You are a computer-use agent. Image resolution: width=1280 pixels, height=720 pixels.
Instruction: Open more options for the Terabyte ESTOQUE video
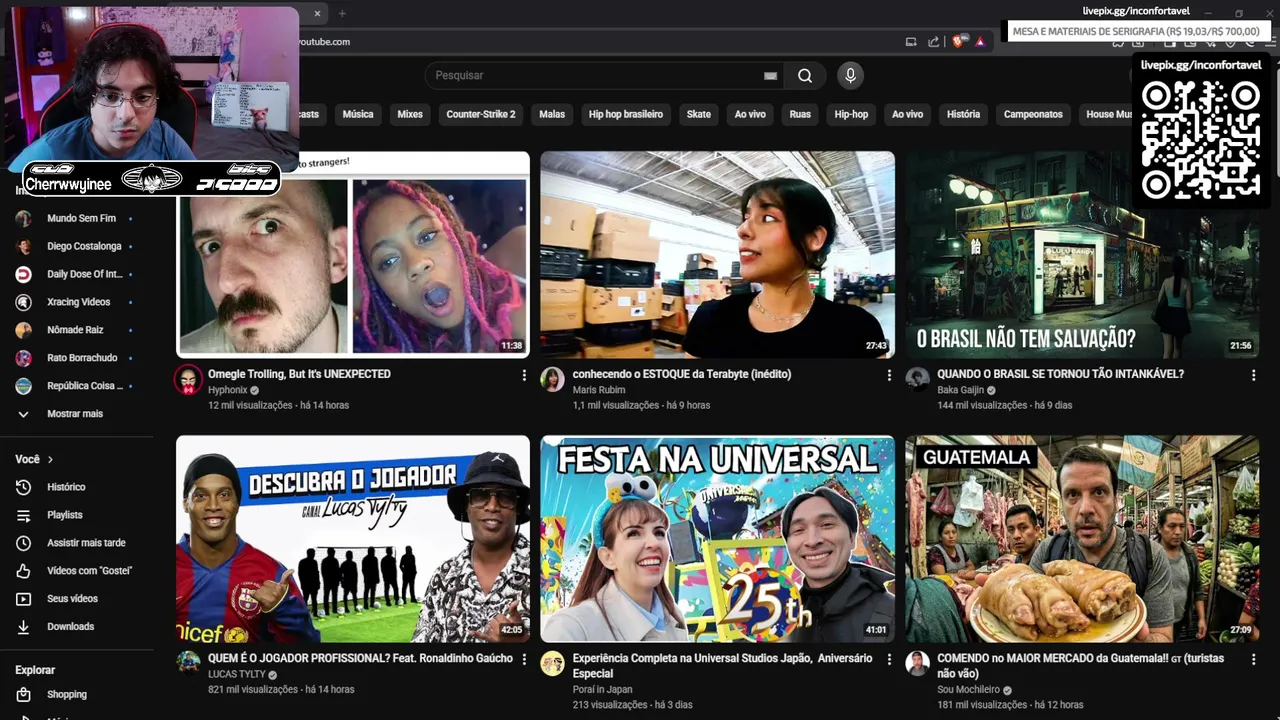click(x=889, y=375)
